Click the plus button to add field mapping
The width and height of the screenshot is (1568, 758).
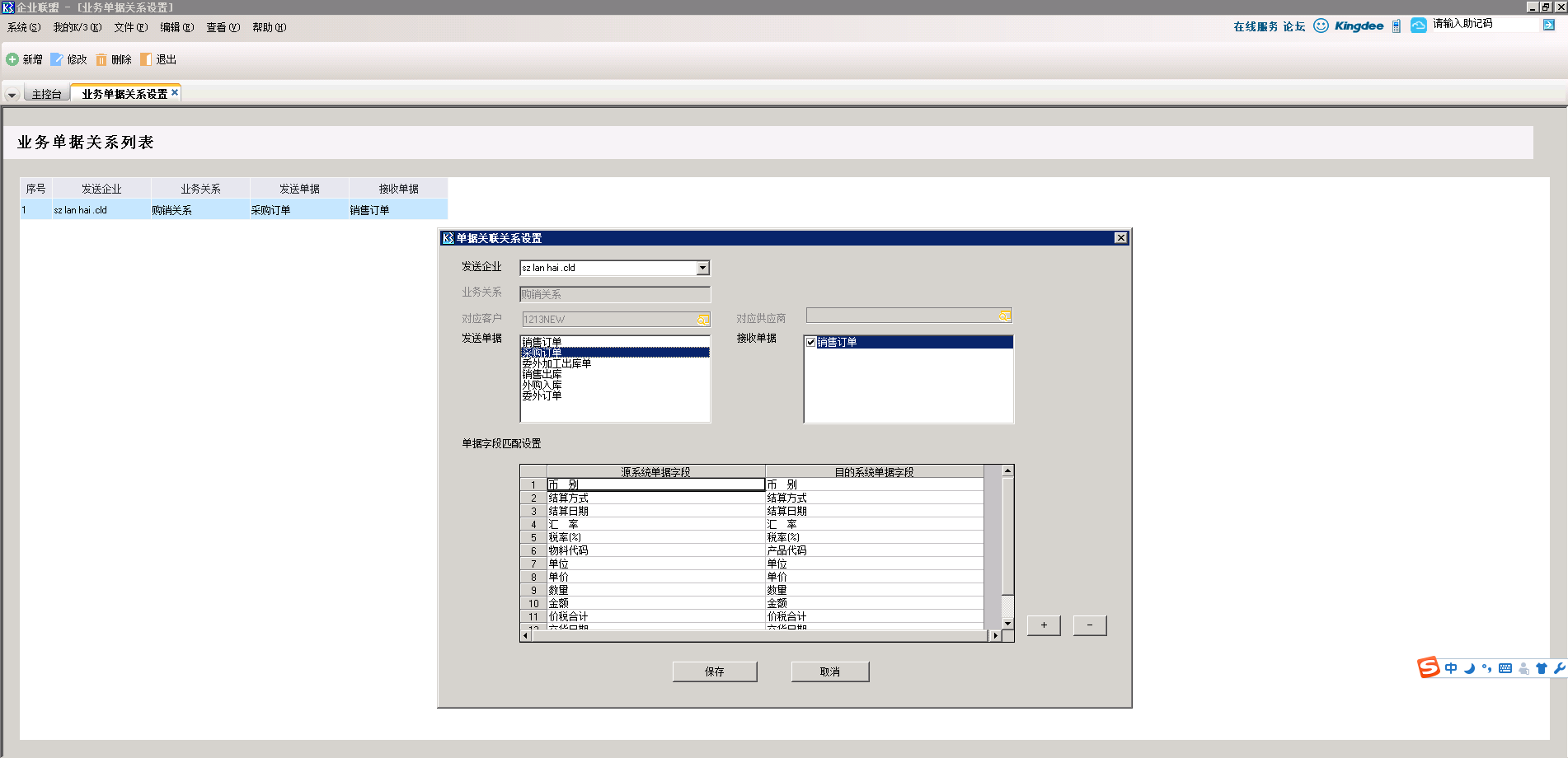click(1043, 625)
